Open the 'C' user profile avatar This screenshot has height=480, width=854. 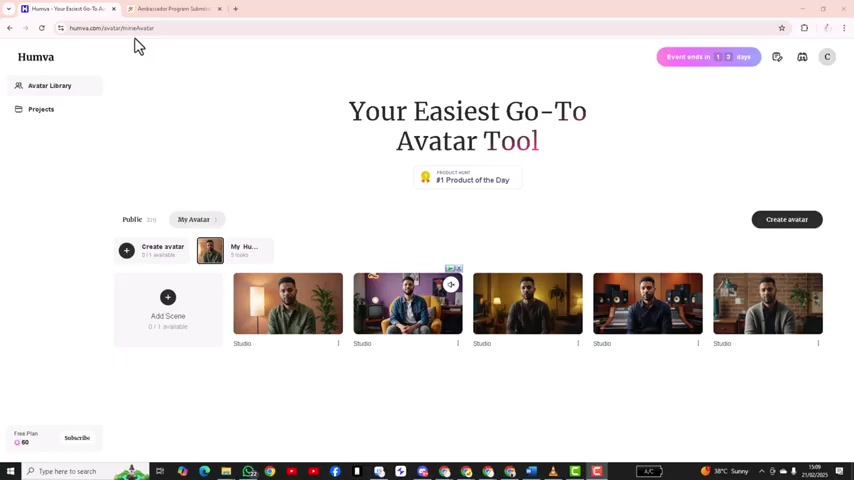coord(827,57)
